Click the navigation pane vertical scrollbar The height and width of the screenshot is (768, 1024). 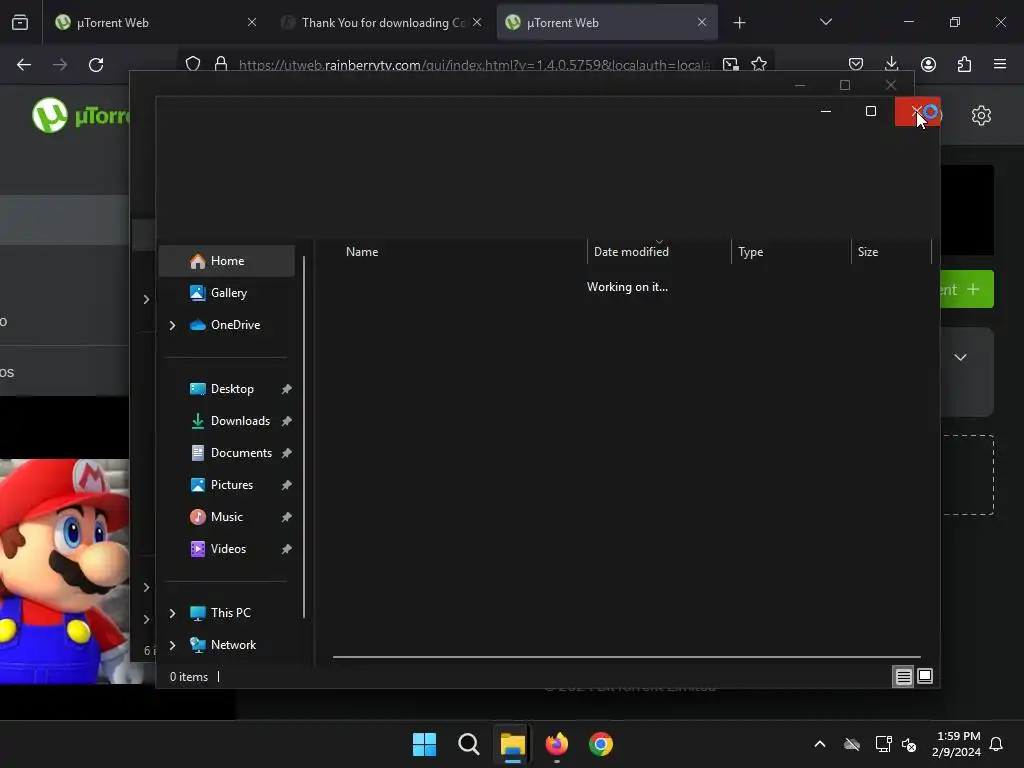click(x=304, y=436)
